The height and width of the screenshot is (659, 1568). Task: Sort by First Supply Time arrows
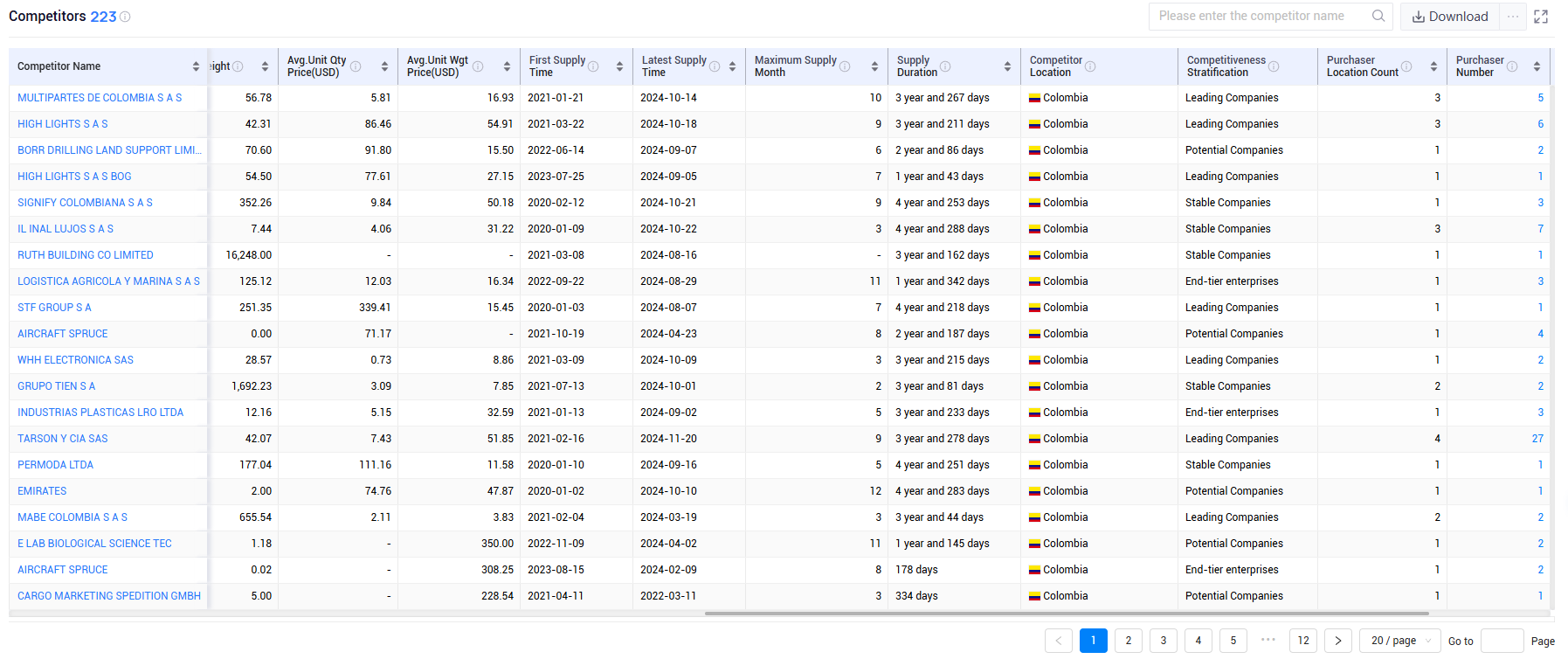pyautogui.click(x=619, y=66)
